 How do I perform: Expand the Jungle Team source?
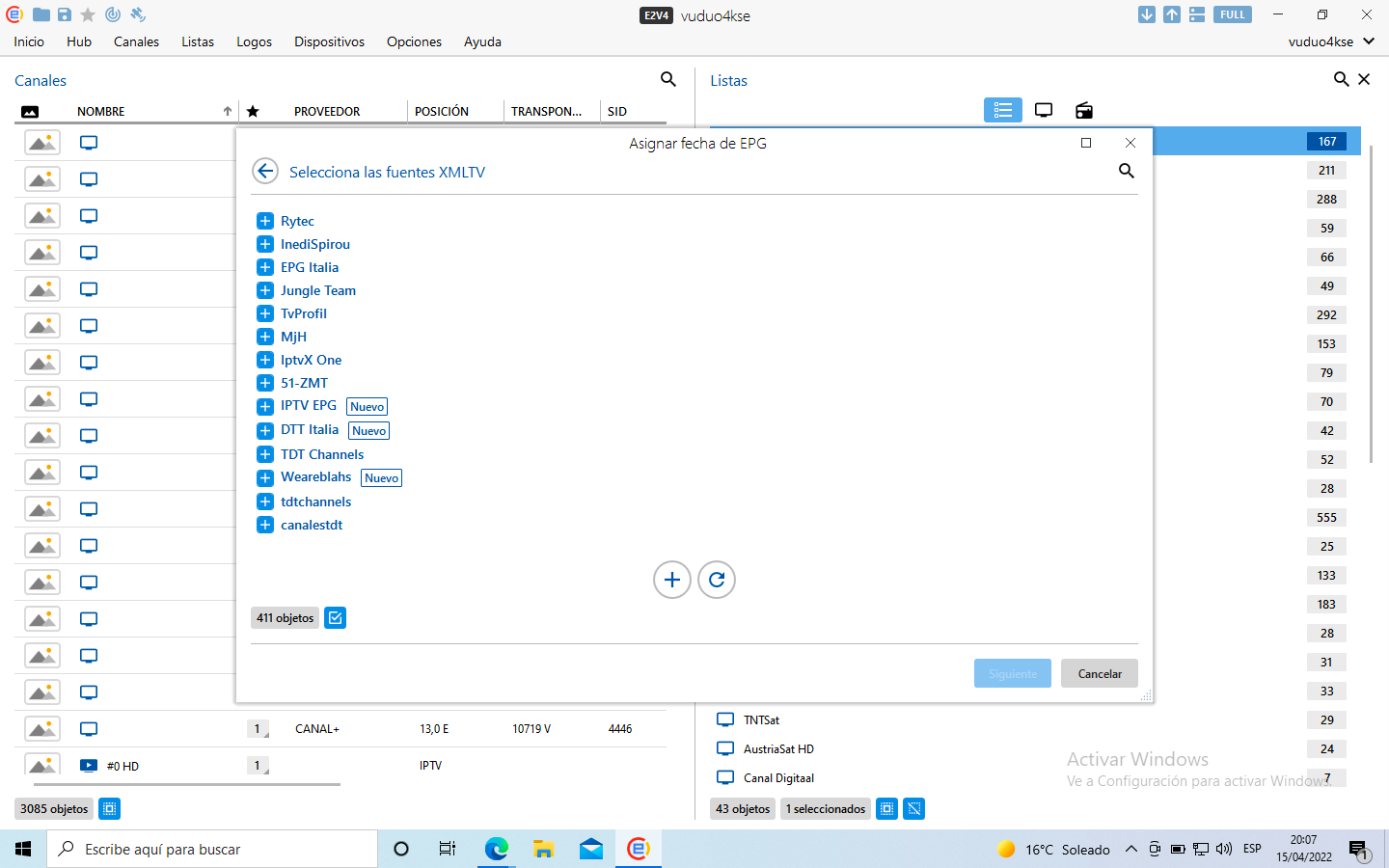265,290
